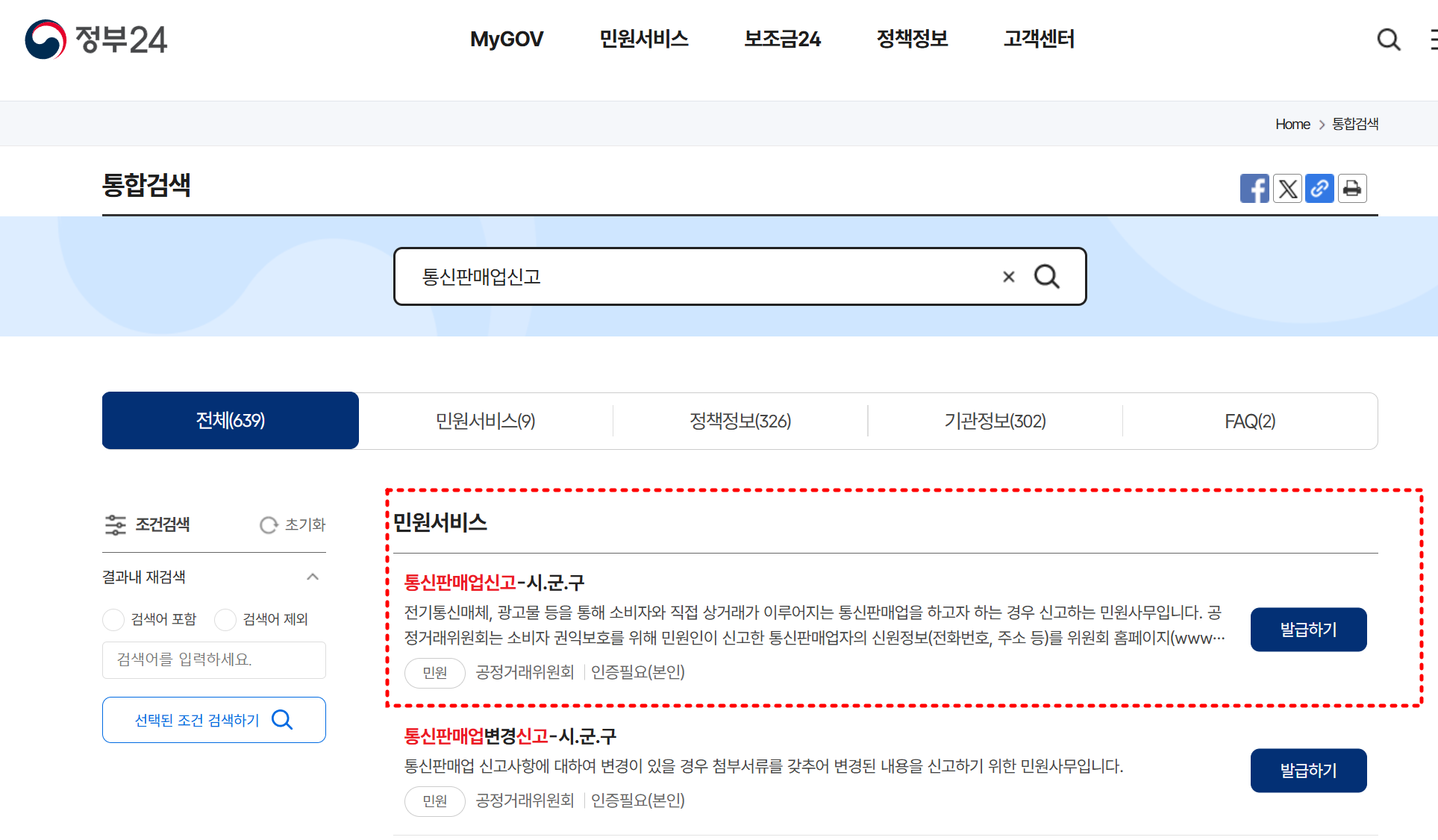
Task: Copy the page link via the chain icon
Action: [x=1319, y=188]
